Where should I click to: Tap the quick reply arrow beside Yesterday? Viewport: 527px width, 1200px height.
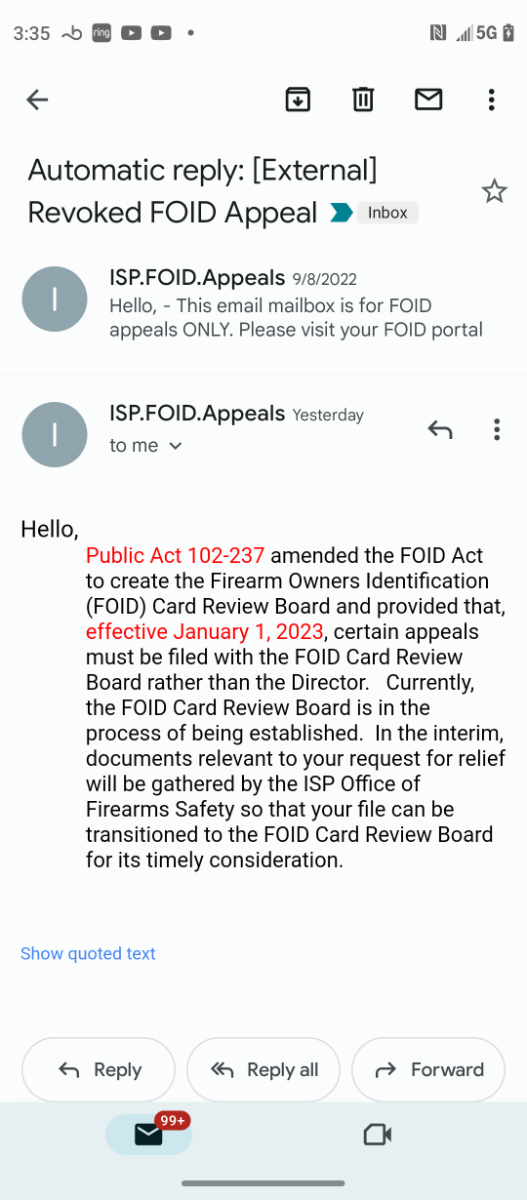[440, 430]
